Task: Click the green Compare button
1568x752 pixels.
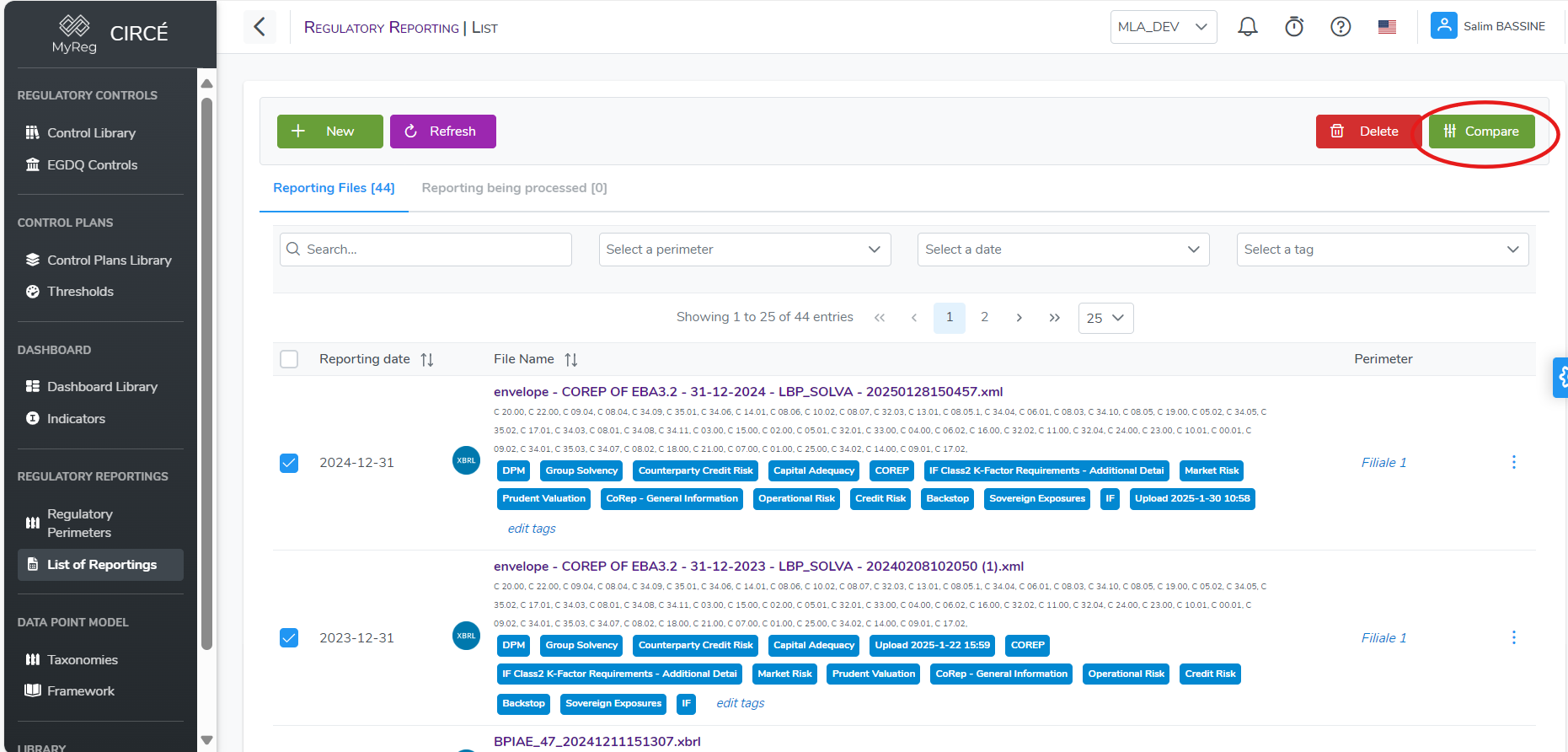Action: coord(1481,132)
